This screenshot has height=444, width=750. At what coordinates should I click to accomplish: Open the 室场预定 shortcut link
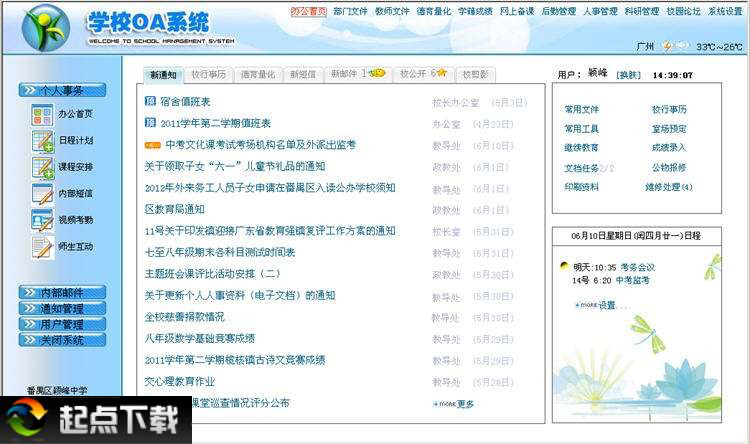pyautogui.click(x=669, y=129)
